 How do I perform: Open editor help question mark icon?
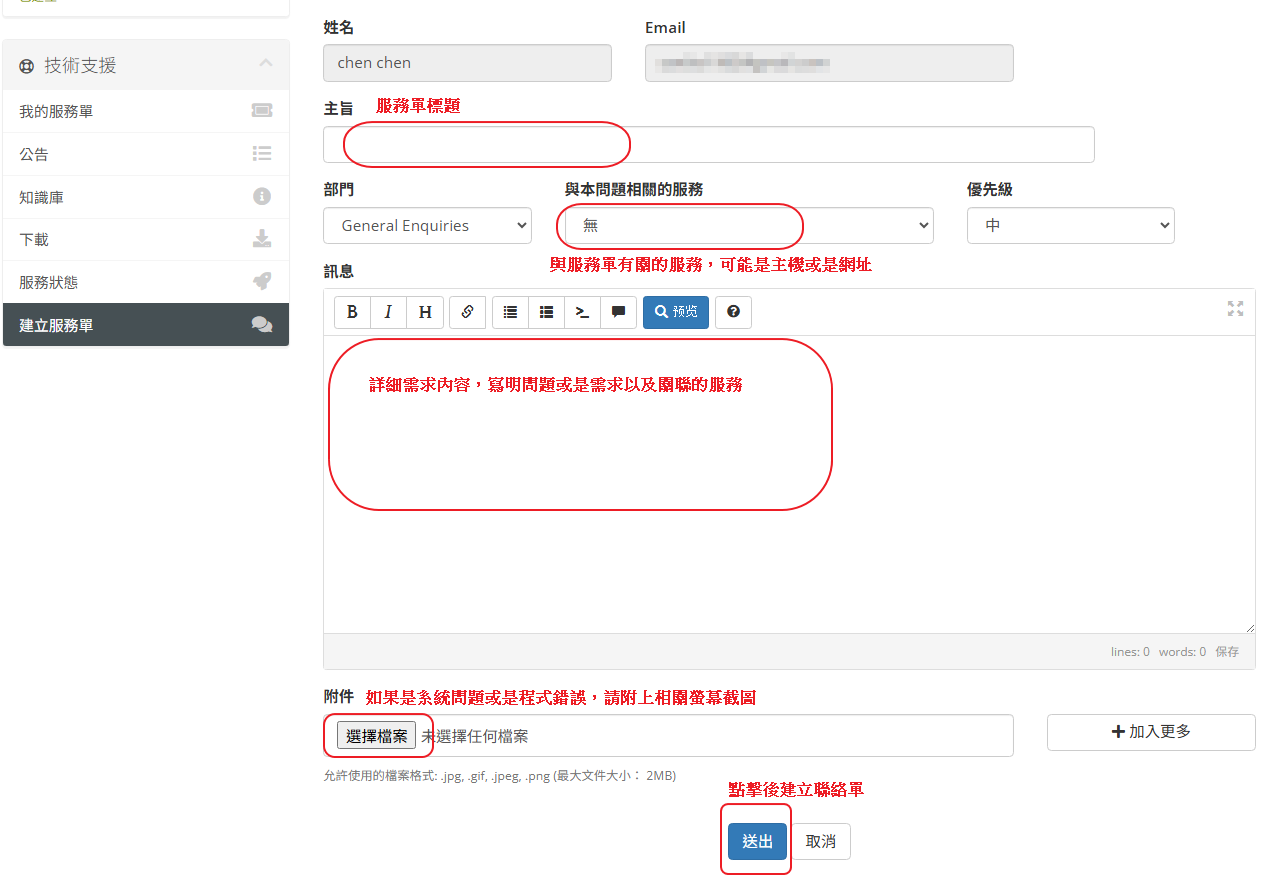(733, 312)
